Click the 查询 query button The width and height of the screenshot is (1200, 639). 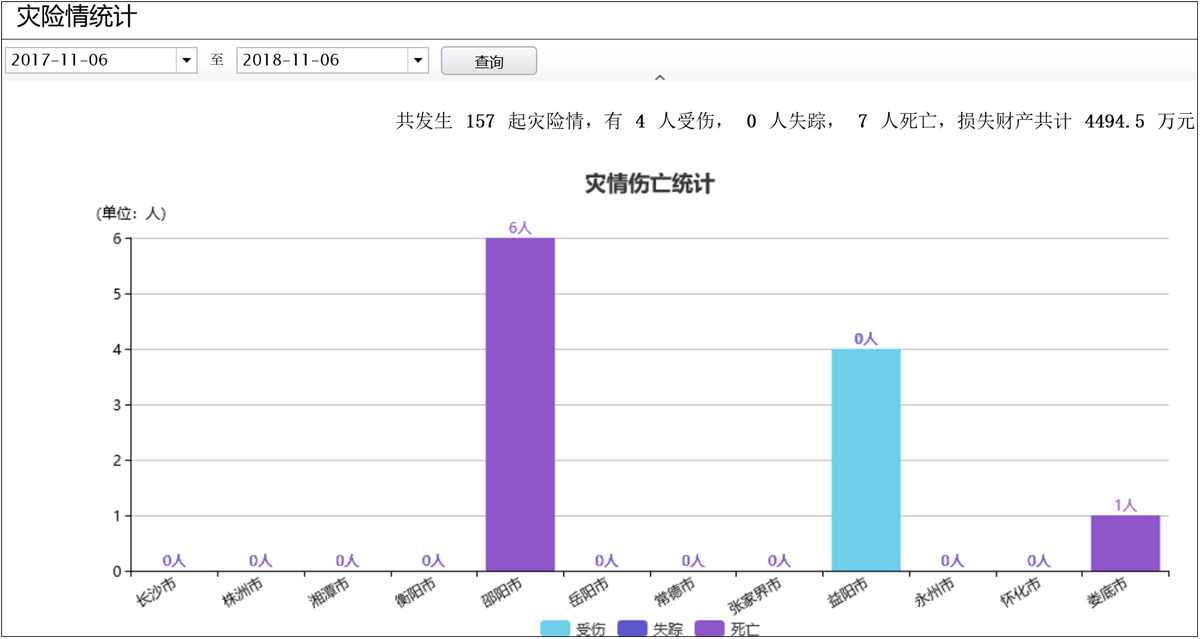pyautogui.click(x=489, y=60)
